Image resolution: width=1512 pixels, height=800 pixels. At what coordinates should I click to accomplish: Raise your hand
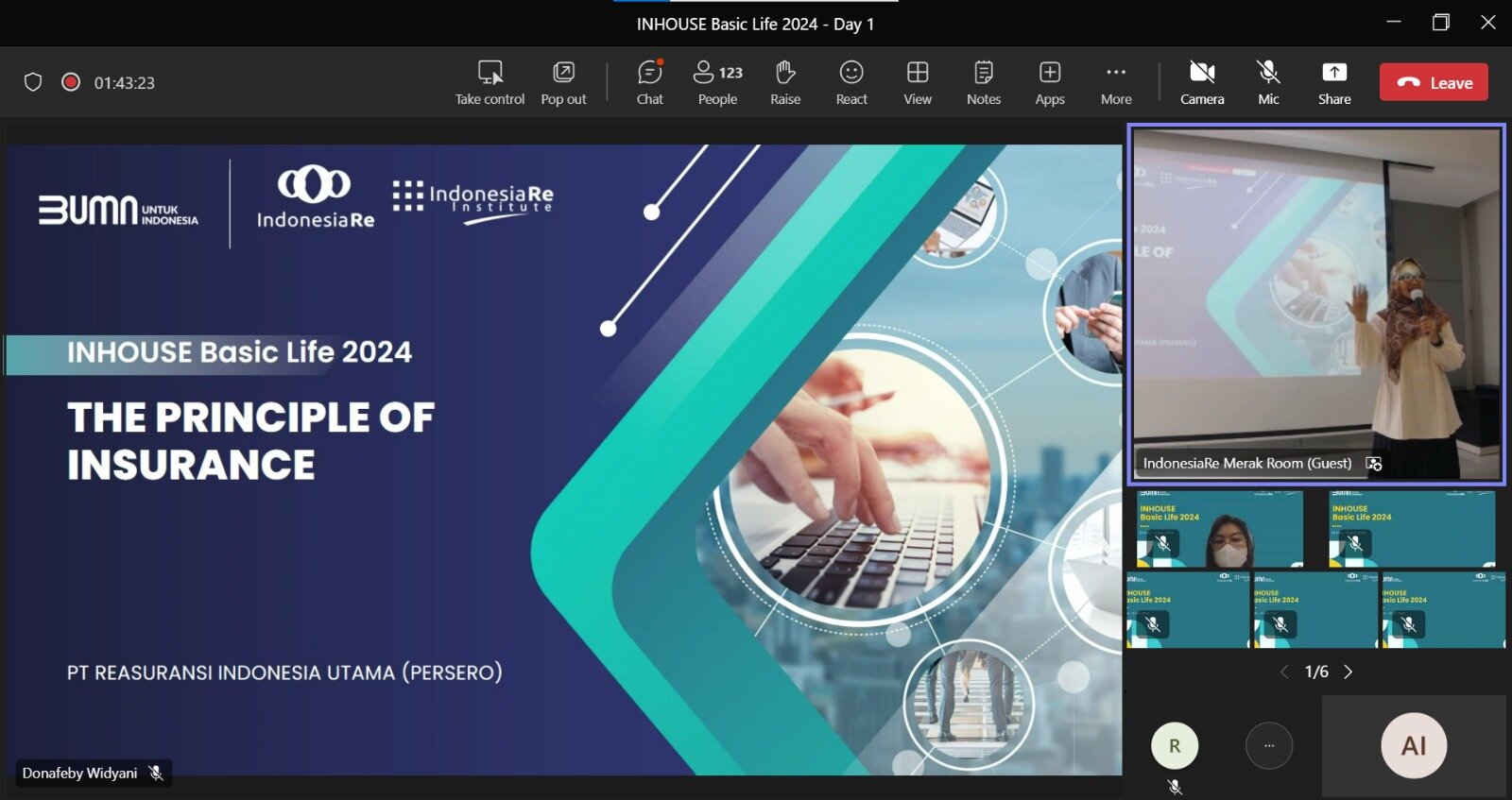click(x=785, y=82)
